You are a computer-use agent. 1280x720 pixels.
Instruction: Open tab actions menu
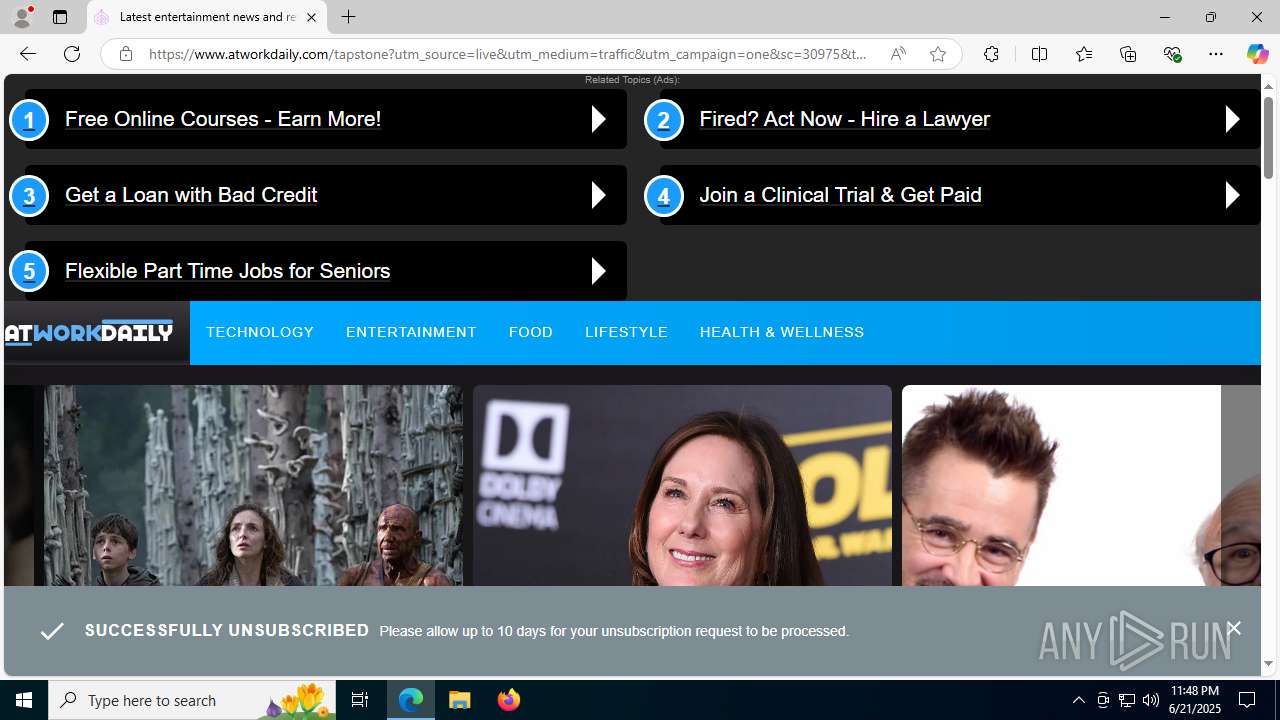pyautogui.click(x=60, y=17)
